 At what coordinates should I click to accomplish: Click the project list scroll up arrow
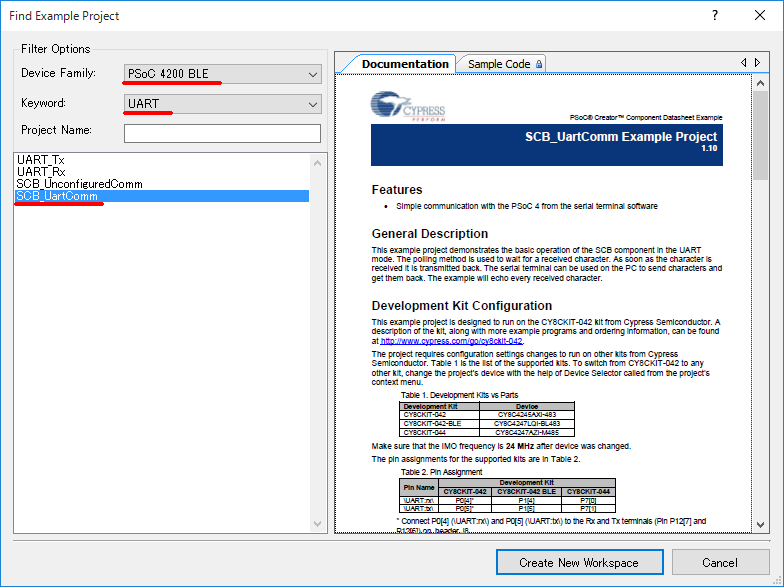317,163
